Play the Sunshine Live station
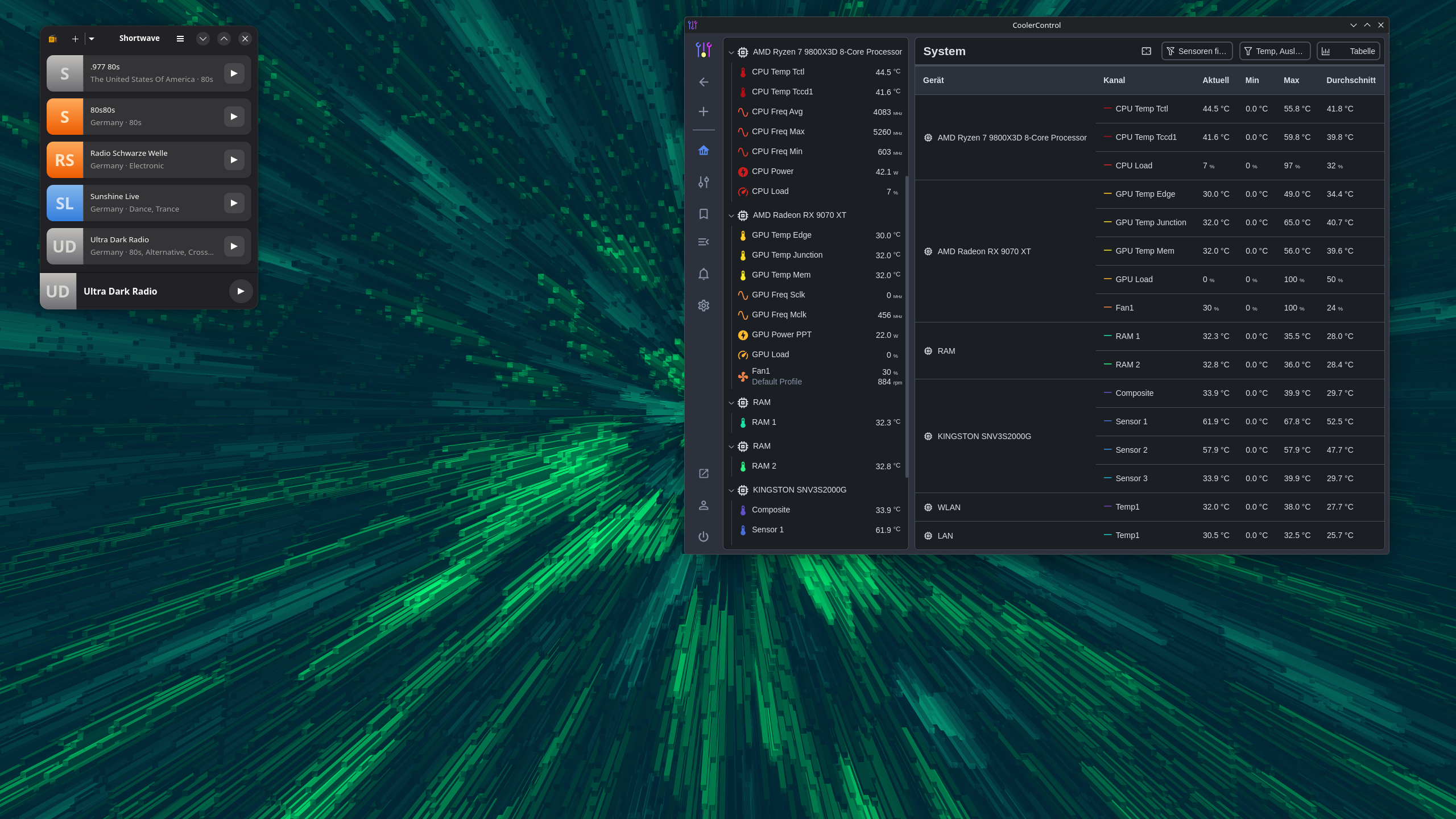This screenshot has width=1456, height=819. tap(234, 203)
